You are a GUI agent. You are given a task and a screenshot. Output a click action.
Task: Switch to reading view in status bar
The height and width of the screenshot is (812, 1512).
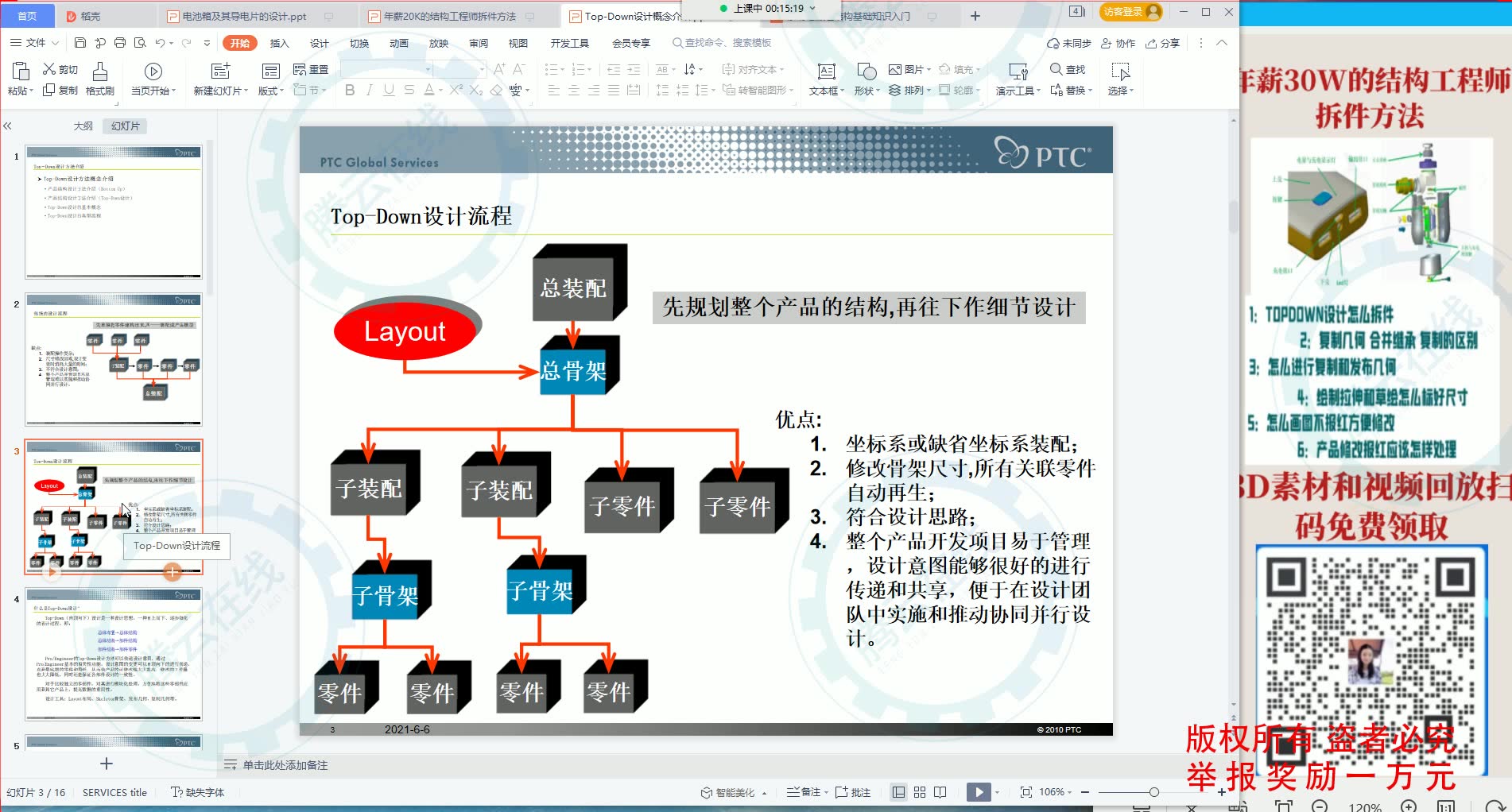tap(940, 792)
